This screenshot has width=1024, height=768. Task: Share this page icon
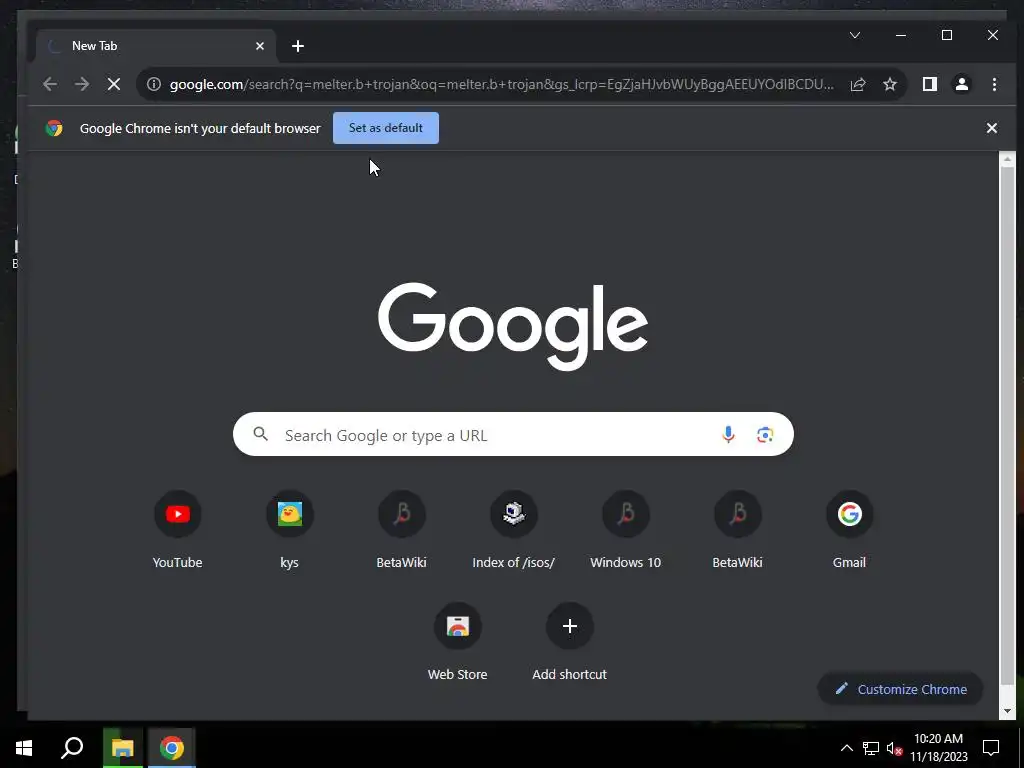point(858,84)
